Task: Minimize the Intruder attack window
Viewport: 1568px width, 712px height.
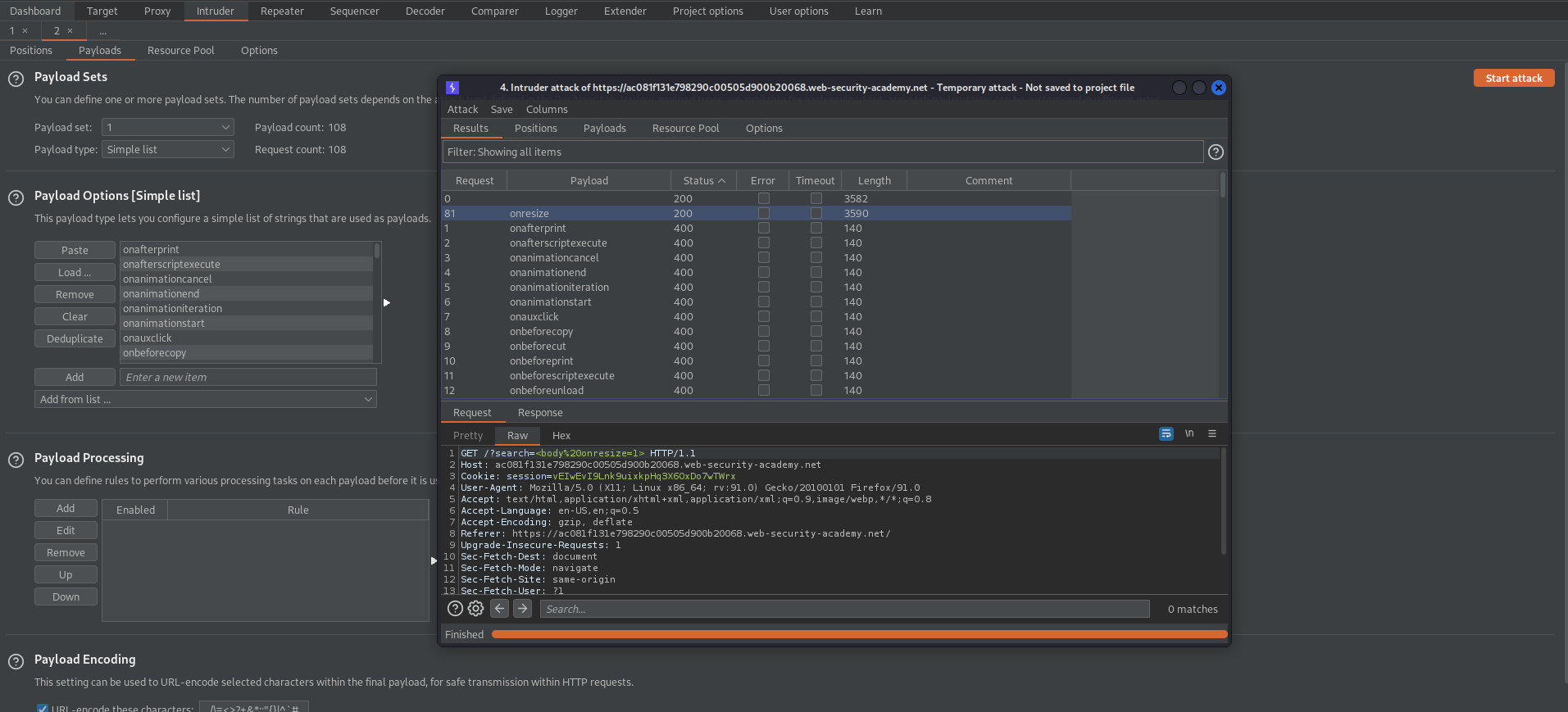Action: tap(1179, 88)
